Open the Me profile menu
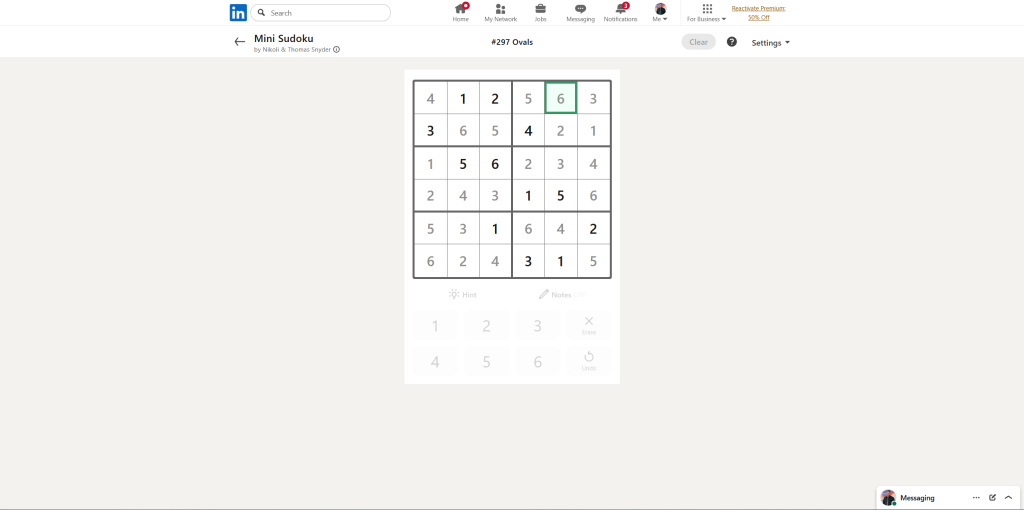This screenshot has width=1024, height=510. (660, 12)
